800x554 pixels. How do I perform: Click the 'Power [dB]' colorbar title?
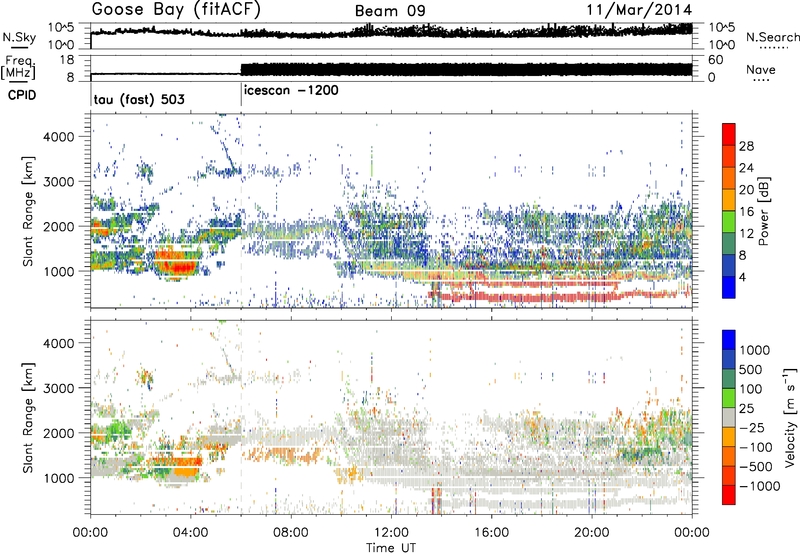point(764,211)
